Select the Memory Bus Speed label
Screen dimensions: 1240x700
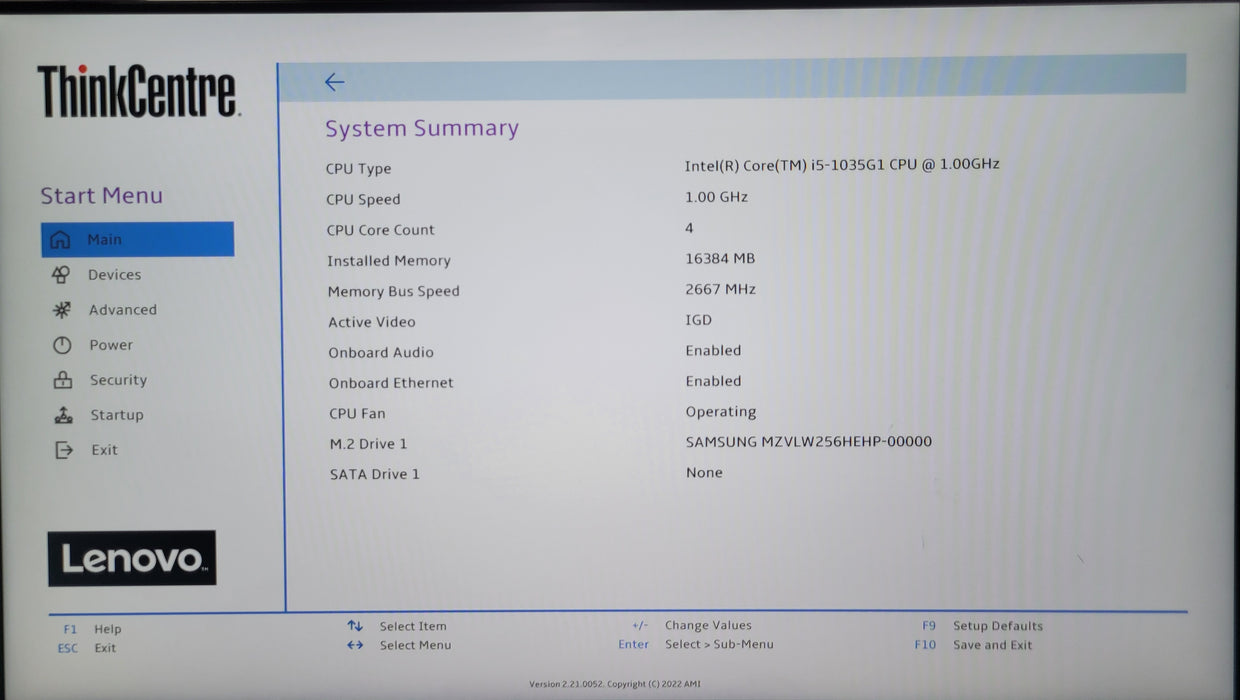point(394,292)
